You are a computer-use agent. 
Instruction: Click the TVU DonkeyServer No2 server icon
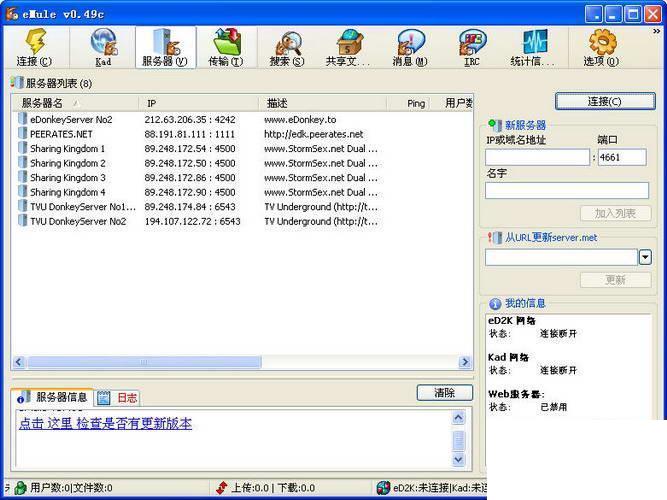tap(23, 220)
